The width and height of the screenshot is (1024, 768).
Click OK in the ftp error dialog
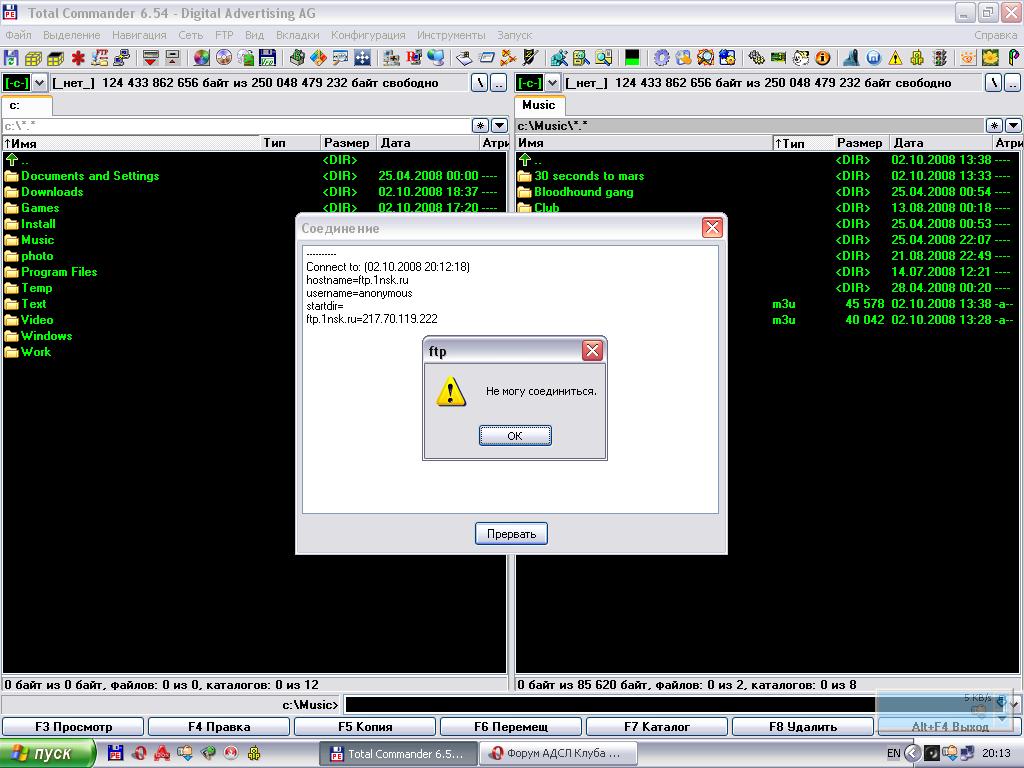coord(515,436)
